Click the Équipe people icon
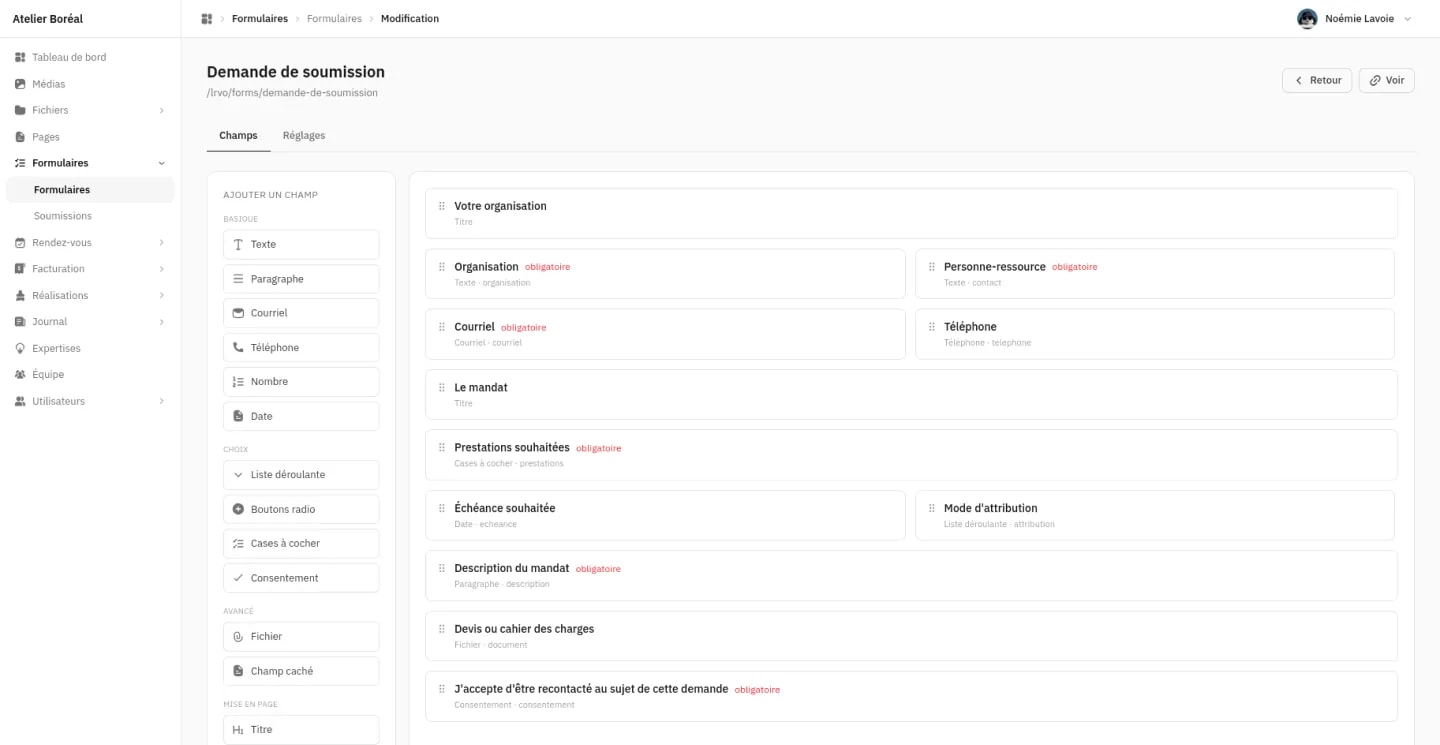The height and width of the screenshot is (745, 1440). pyautogui.click(x=20, y=374)
